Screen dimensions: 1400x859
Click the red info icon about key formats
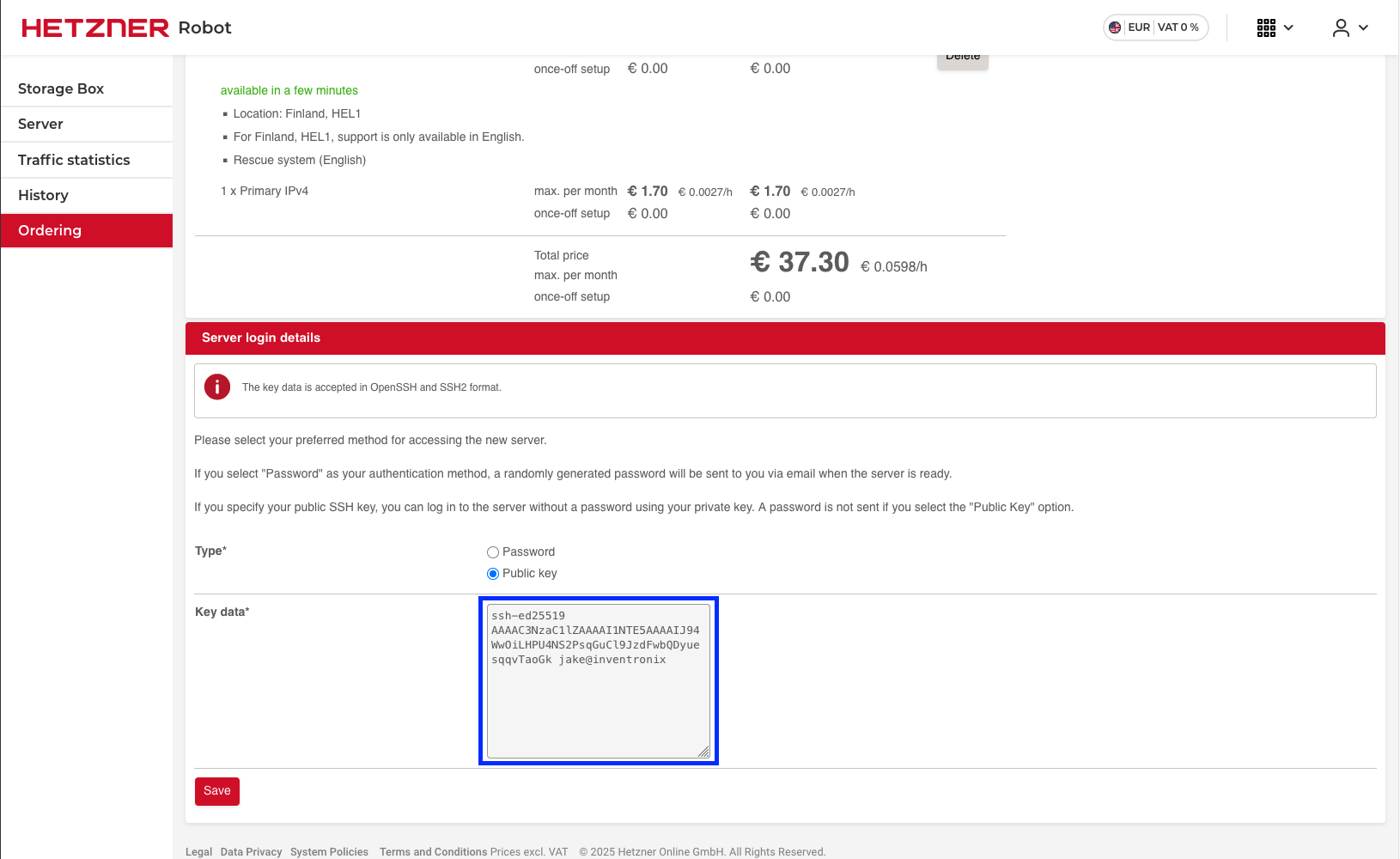point(217,387)
